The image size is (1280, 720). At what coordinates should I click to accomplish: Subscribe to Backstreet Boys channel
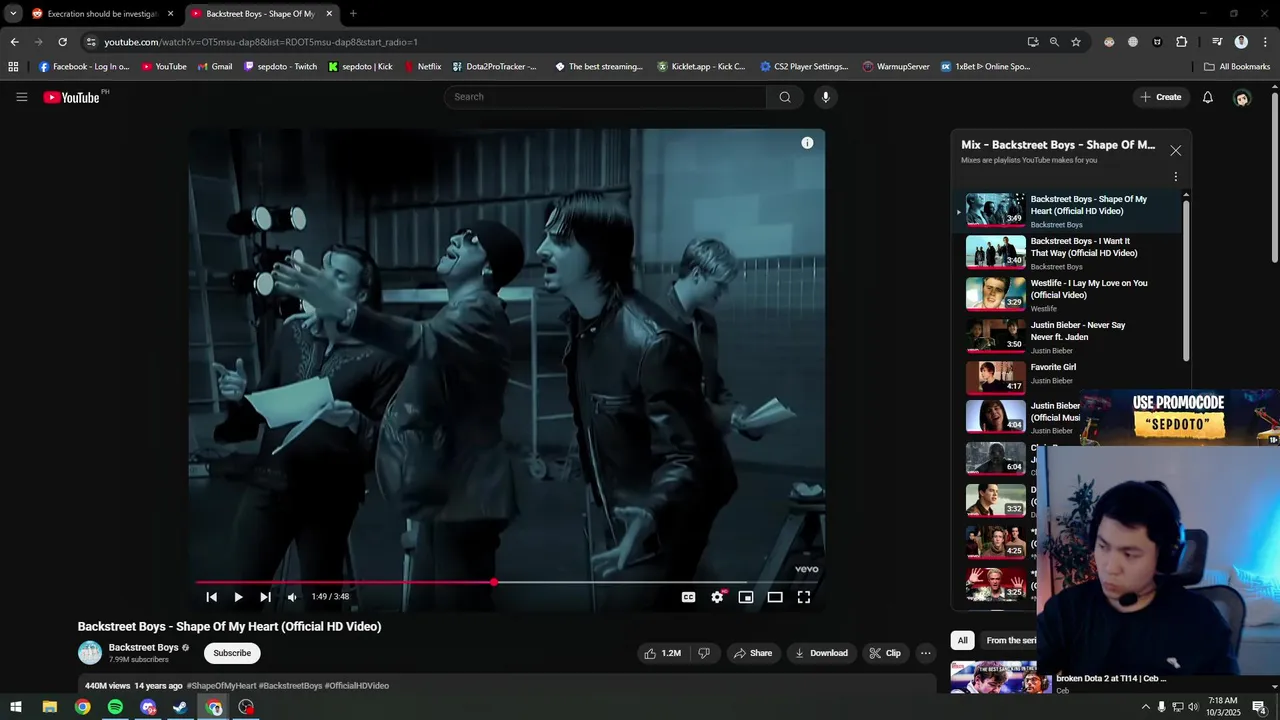tap(232, 653)
